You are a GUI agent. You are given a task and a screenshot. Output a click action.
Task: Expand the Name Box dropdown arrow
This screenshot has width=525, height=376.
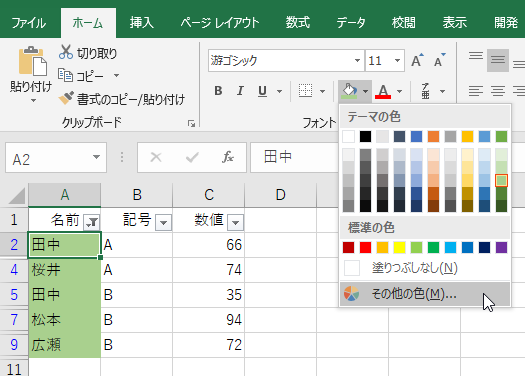click(x=96, y=157)
